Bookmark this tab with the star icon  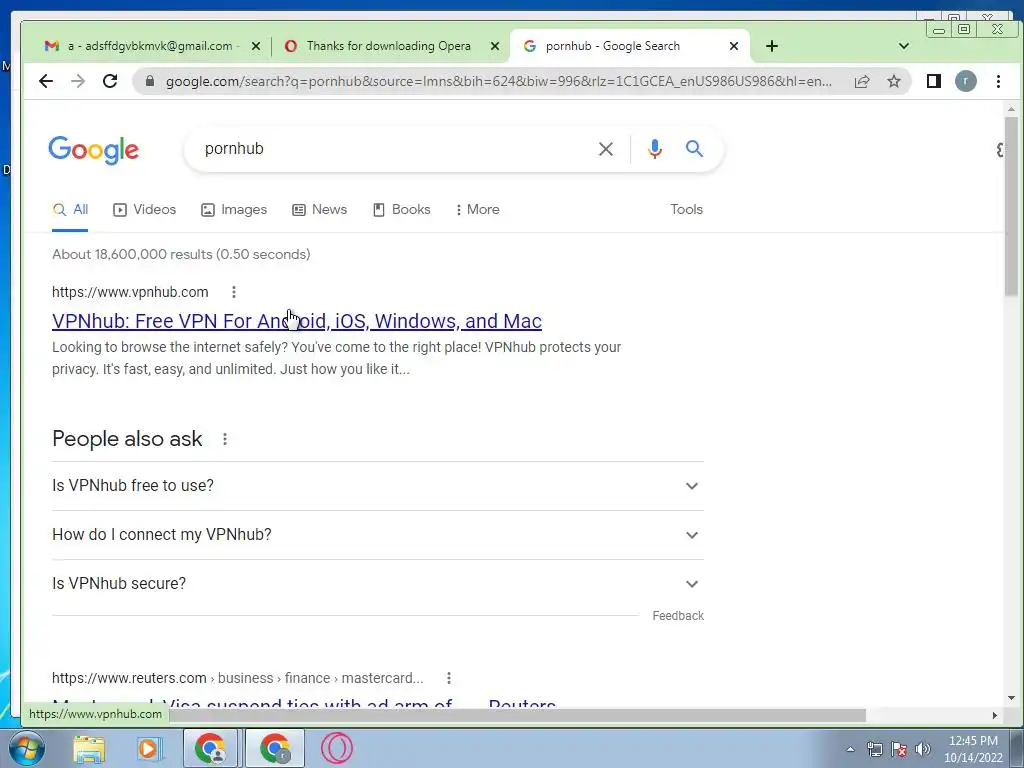(893, 81)
